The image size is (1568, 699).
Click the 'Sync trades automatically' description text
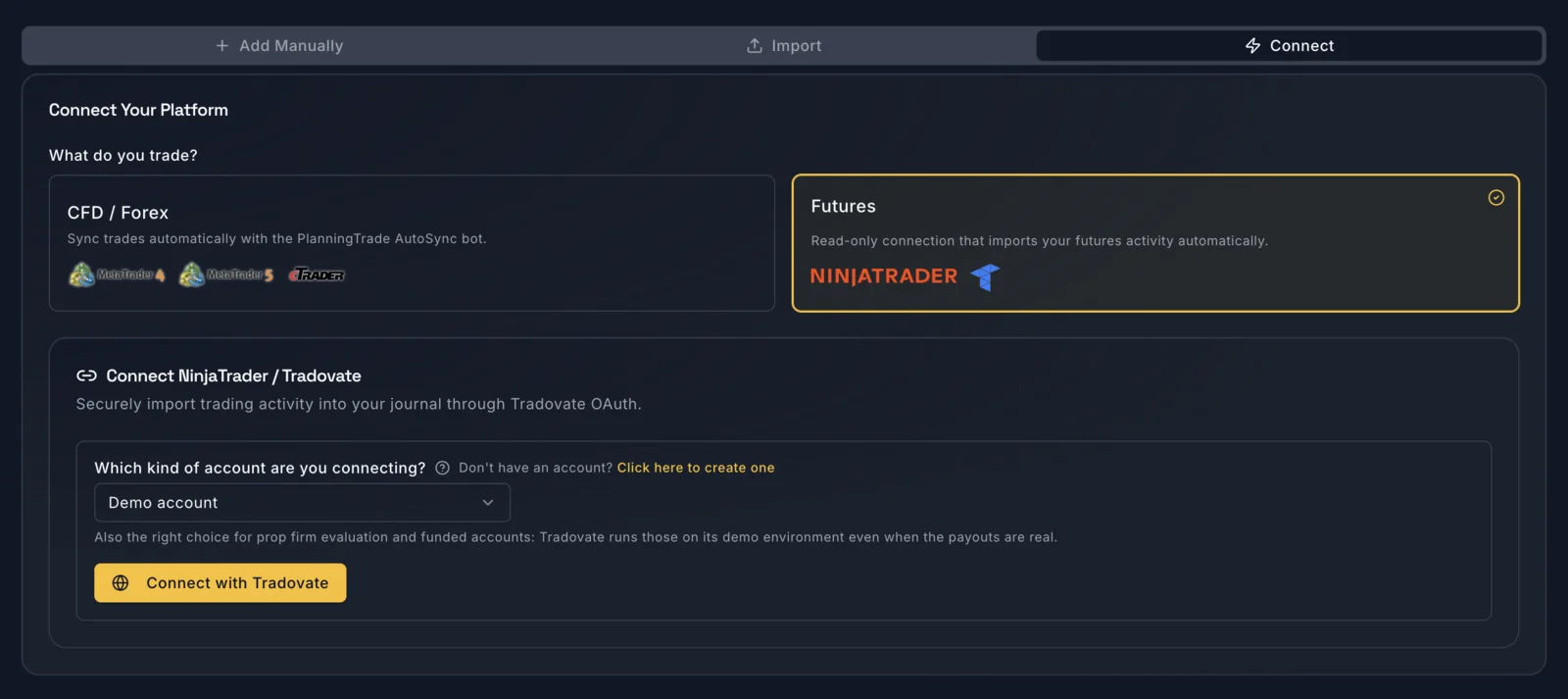276,238
